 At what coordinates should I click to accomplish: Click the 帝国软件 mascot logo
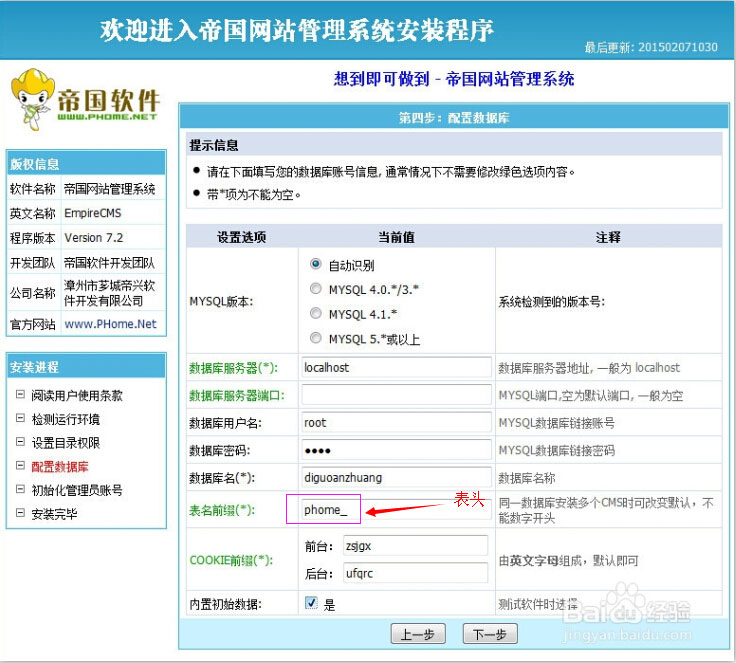(x=85, y=100)
